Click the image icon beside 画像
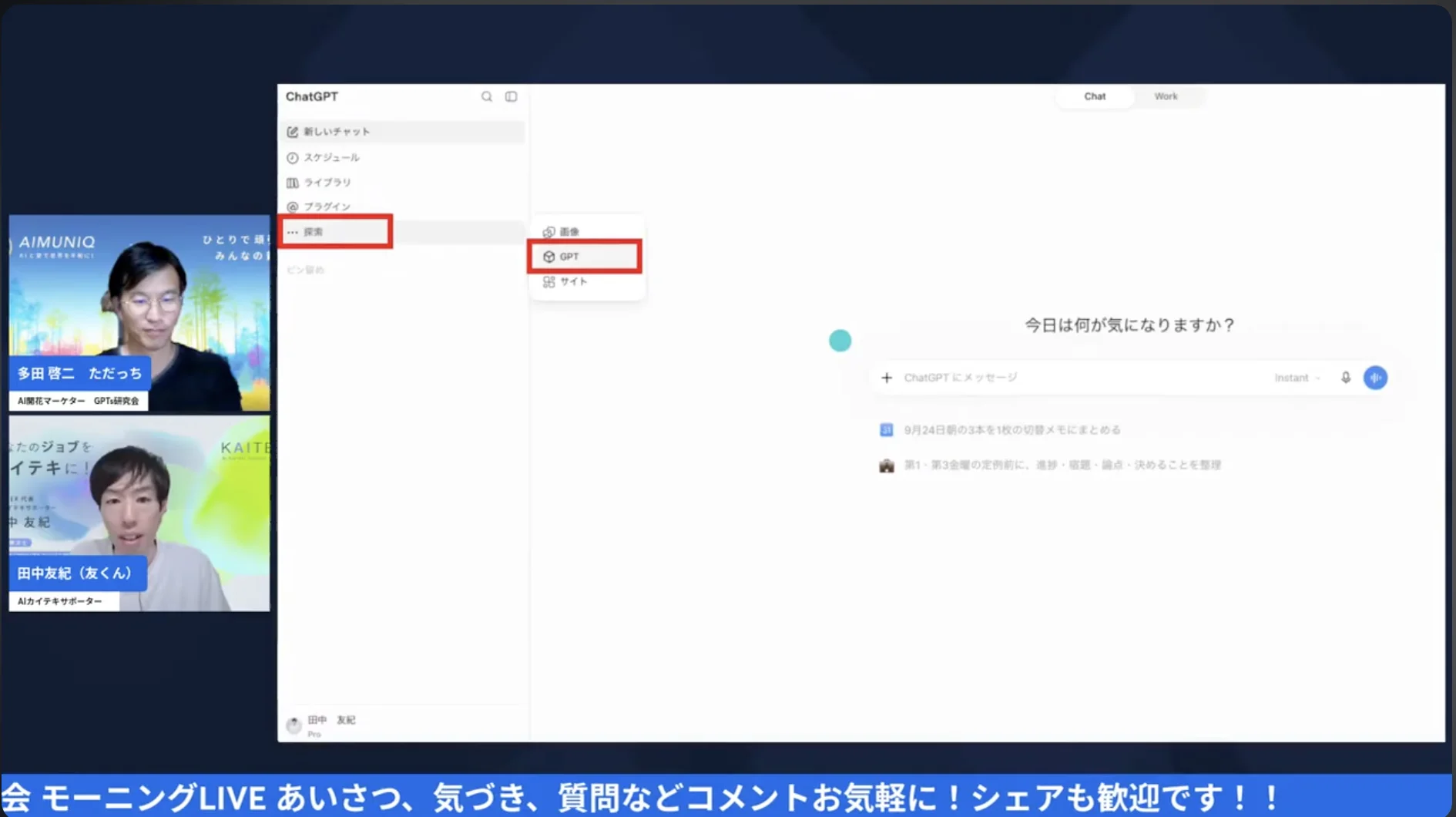Image resolution: width=1456 pixels, height=817 pixels. point(549,232)
